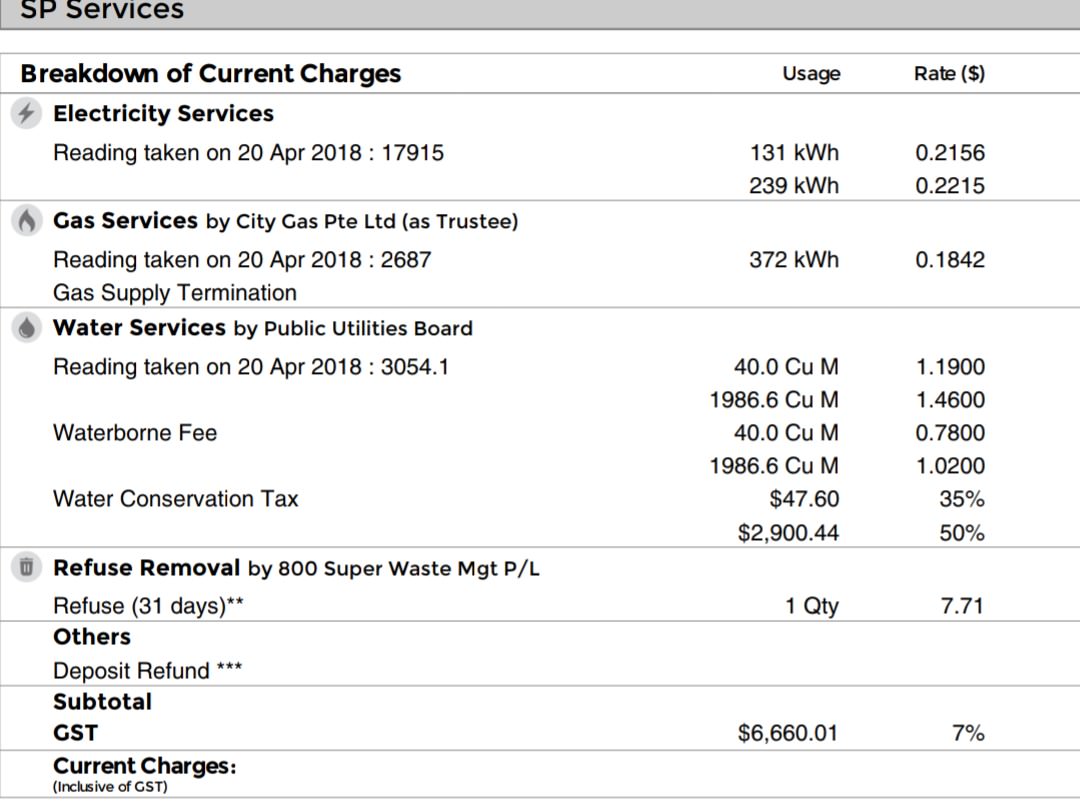This screenshot has height=805, width=1080.
Task: Click the Breakdown of Current Charges title
Action: tap(210, 74)
